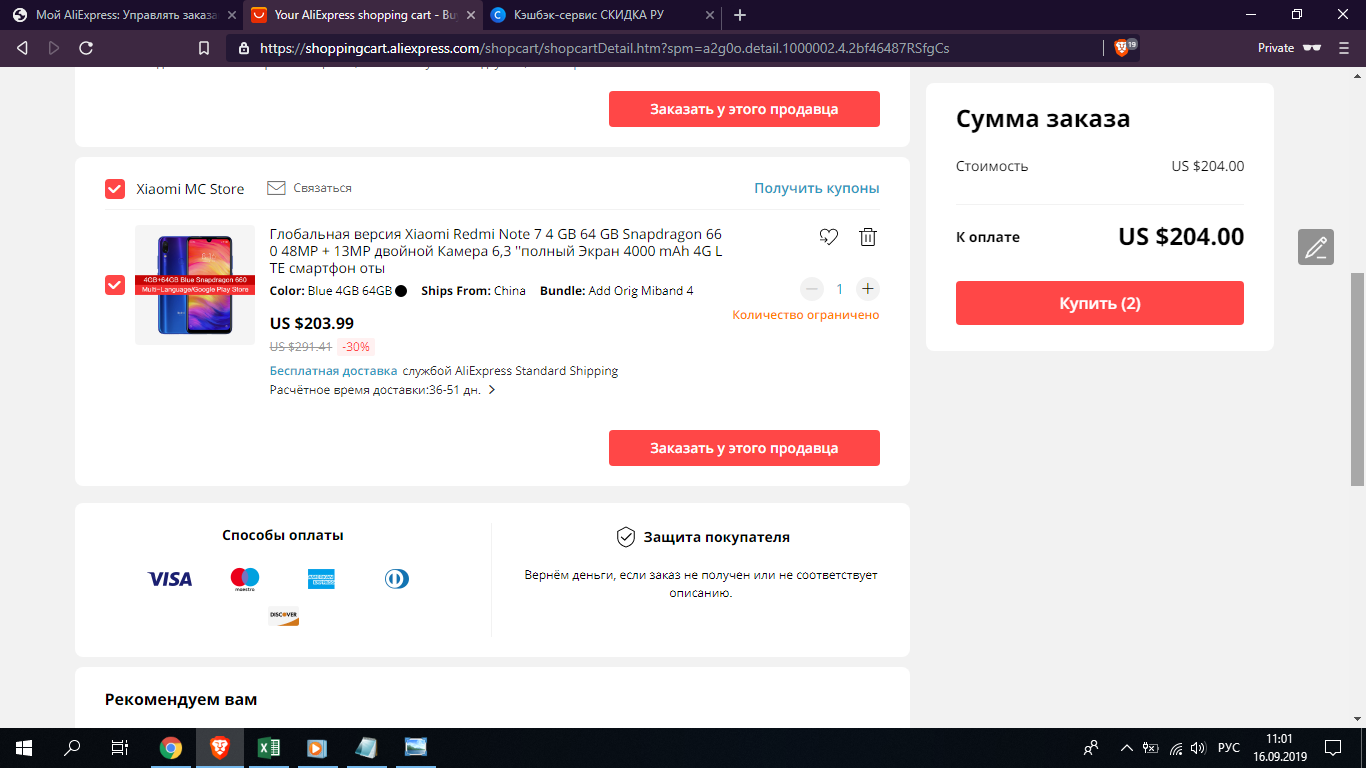This screenshot has width=1366, height=768.
Task: Click the Связаться contact link
Action: [322, 188]
